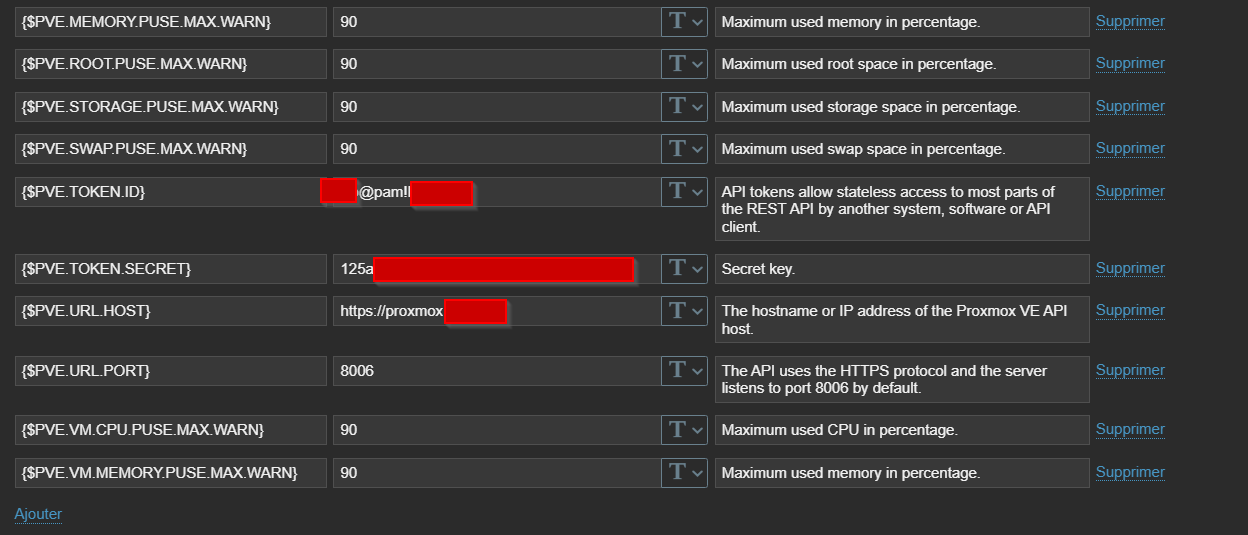The width and height of the screenshot is (1248, 535).
Task: Click Ajouter to add a new macro
Action: (x=38, y=514)
